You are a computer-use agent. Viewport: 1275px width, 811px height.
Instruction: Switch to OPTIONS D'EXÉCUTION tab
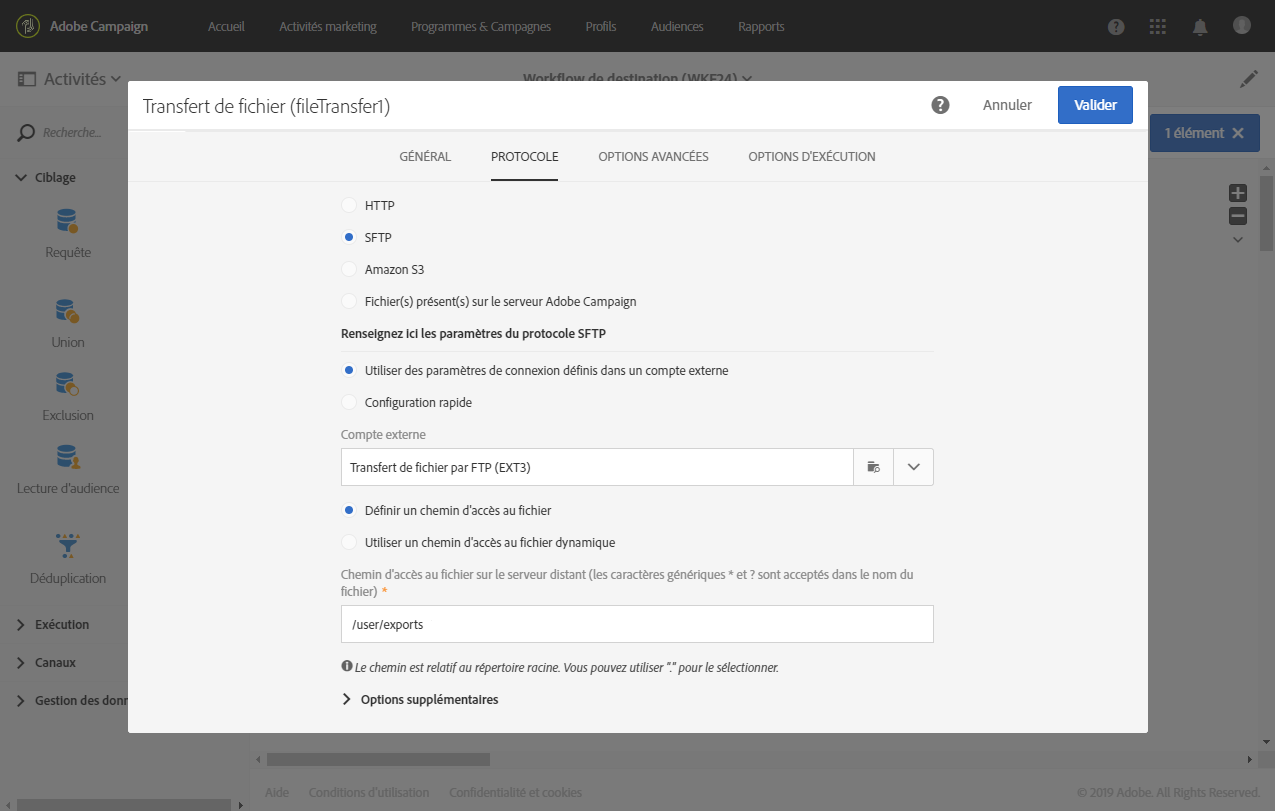click(x=812, y=157)
